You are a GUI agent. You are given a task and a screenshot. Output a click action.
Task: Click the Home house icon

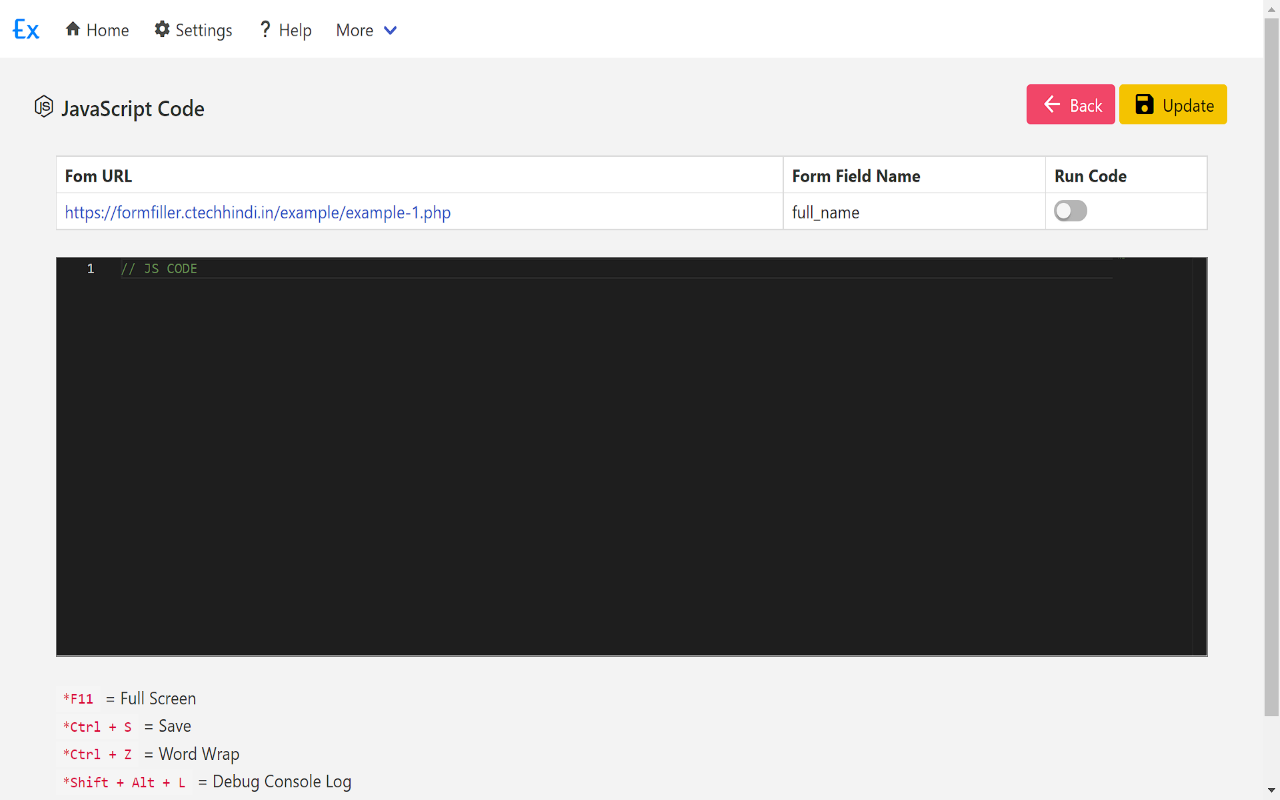(73, 29)
